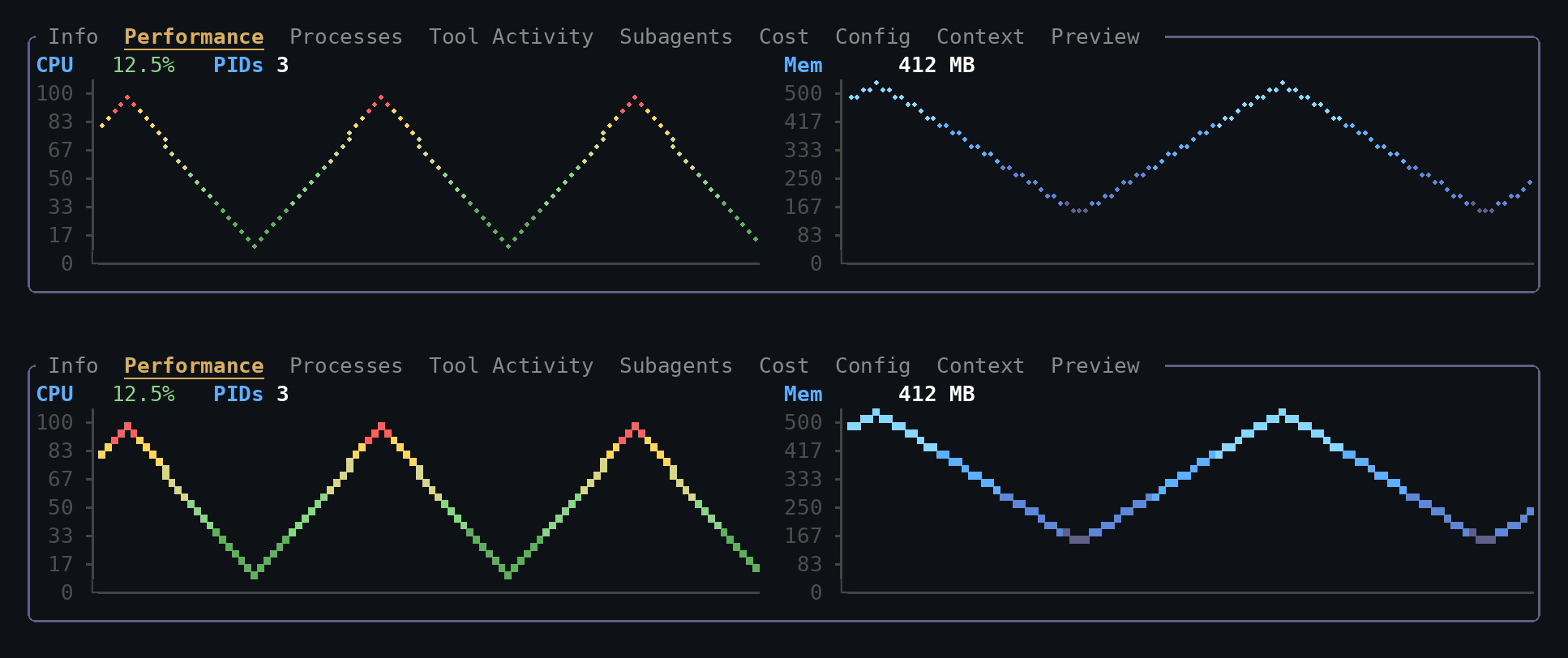The width and height of the screenshot is (1568, 658).
Task: Click the Mem label in block-graph panel
Action: (803, 394)
